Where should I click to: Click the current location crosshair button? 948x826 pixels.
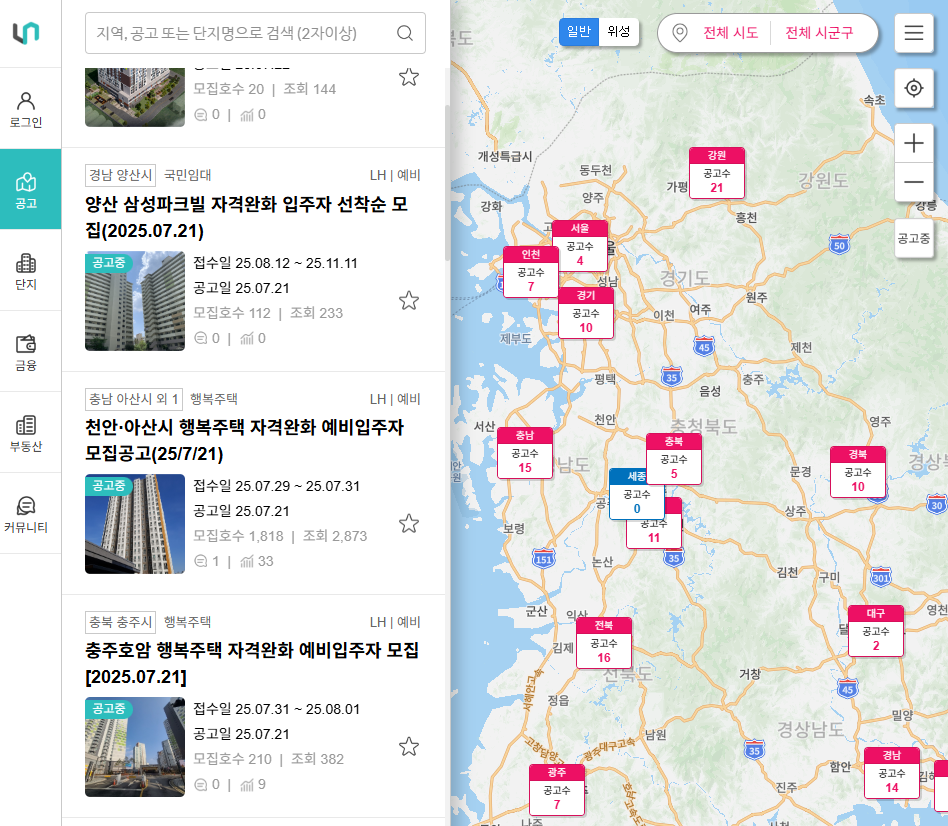coord(913,89)
